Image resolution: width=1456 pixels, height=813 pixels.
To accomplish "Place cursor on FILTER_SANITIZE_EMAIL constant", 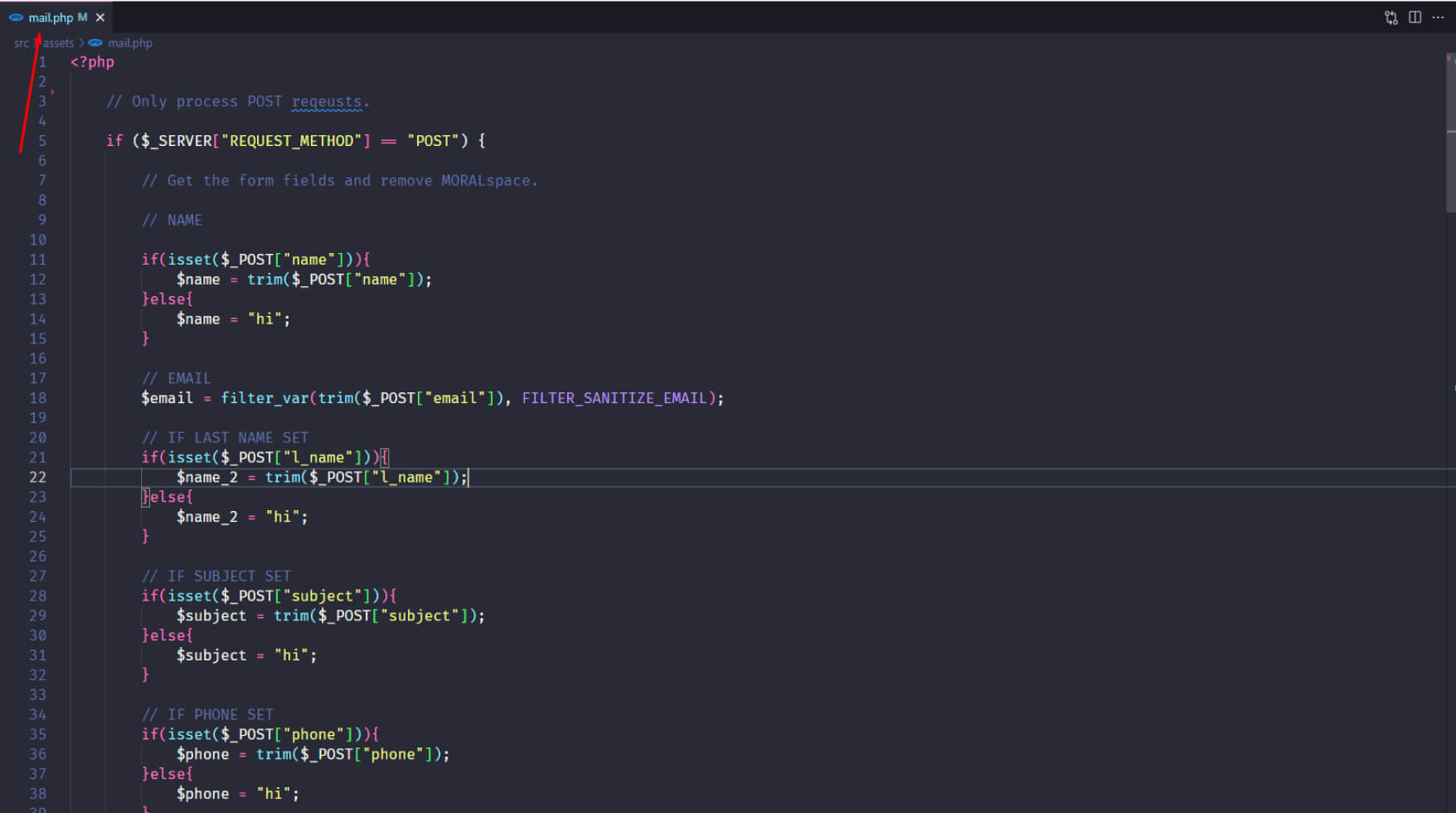I will (x=614, y=398).
